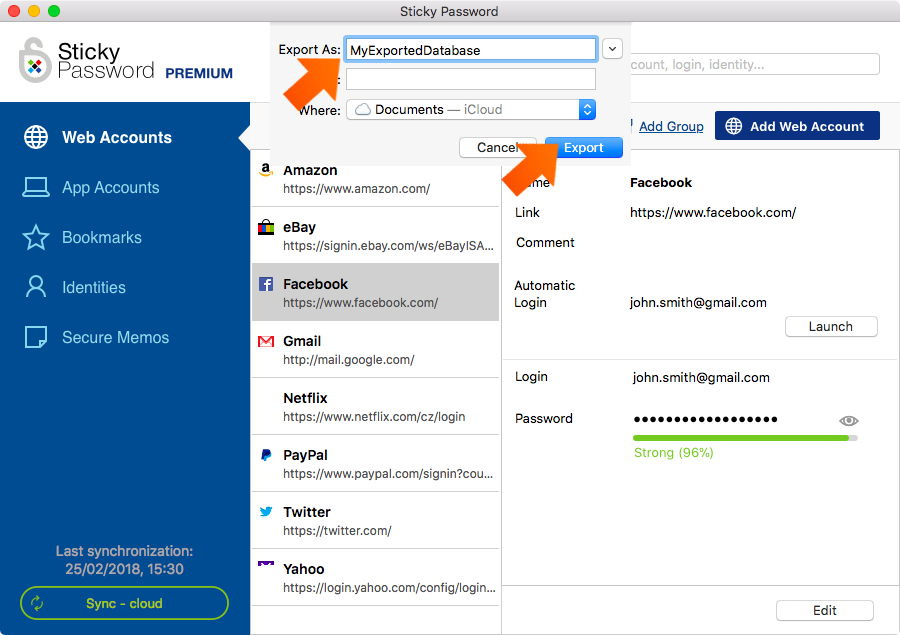Maximize the window with the green button
This screenshot has height=635, width=900.
click(x=54, y=11)
